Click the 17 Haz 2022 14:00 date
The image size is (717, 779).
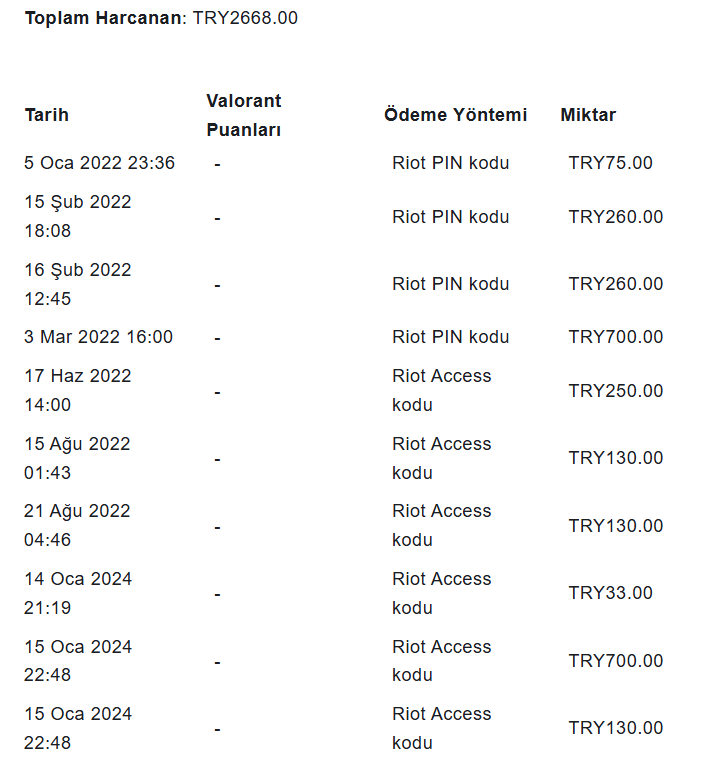78,390
